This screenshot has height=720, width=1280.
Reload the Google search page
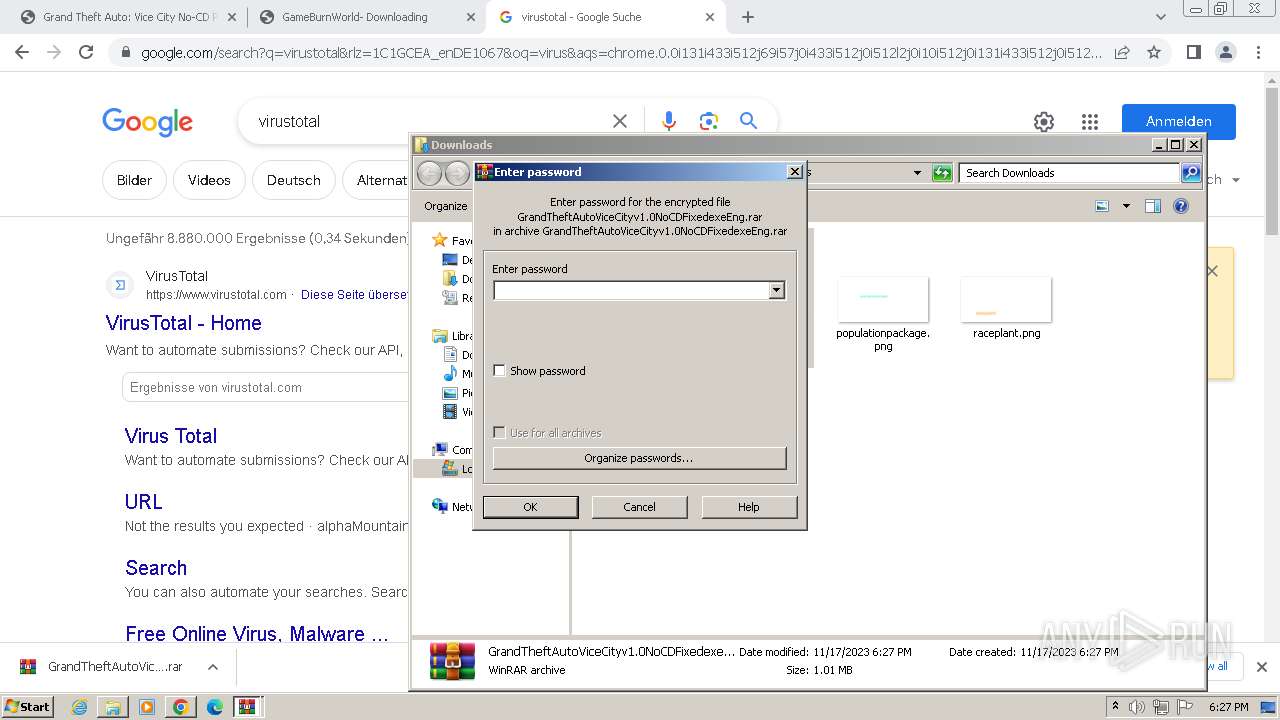coord(86,52)
